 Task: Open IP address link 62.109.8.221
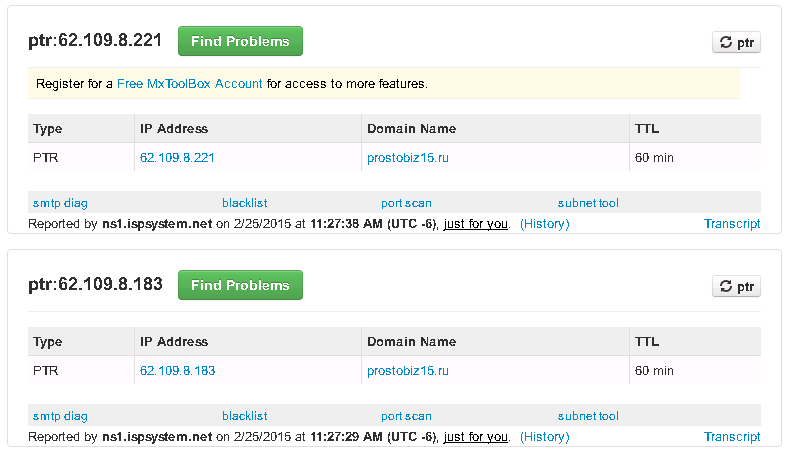pos(177,158)
